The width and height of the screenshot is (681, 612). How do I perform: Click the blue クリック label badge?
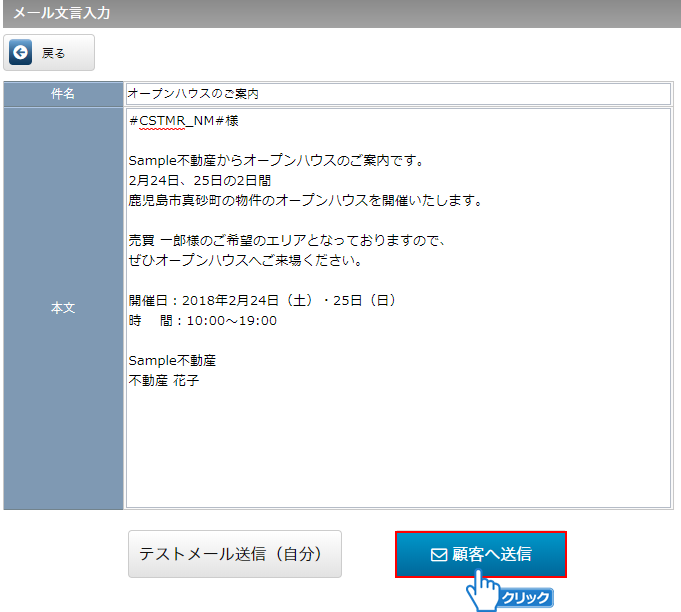[x=526, y=598]
